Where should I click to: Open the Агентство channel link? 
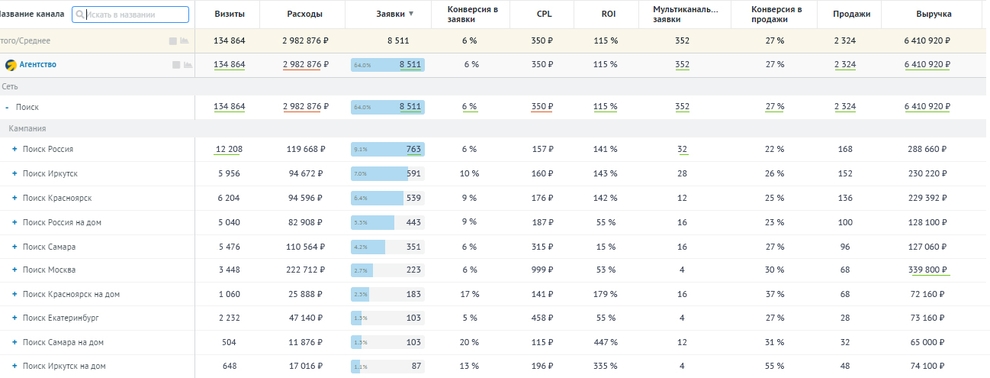pyautogui.click(x=38, y=65)
